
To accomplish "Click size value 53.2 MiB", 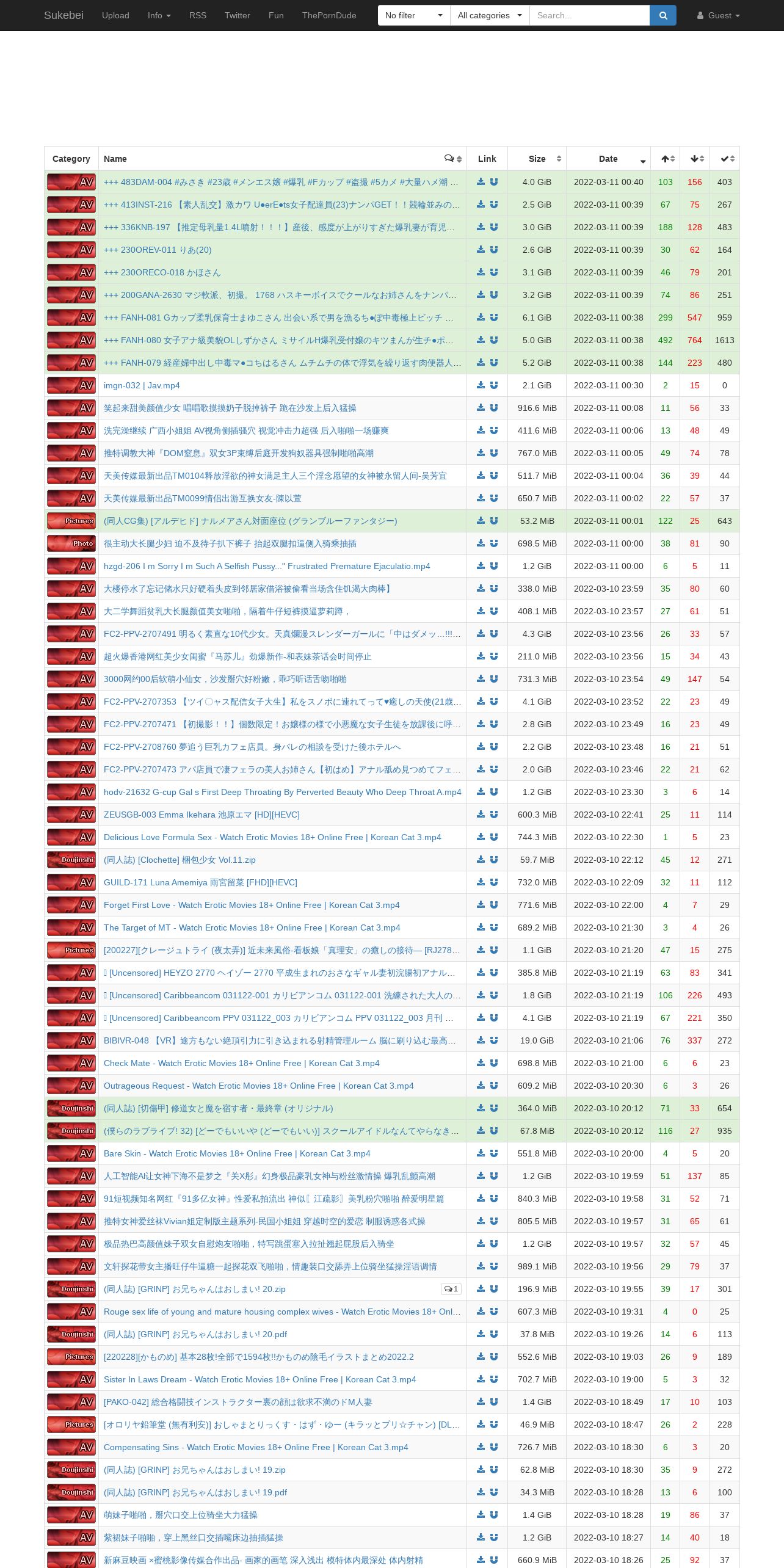I will 537,521.
